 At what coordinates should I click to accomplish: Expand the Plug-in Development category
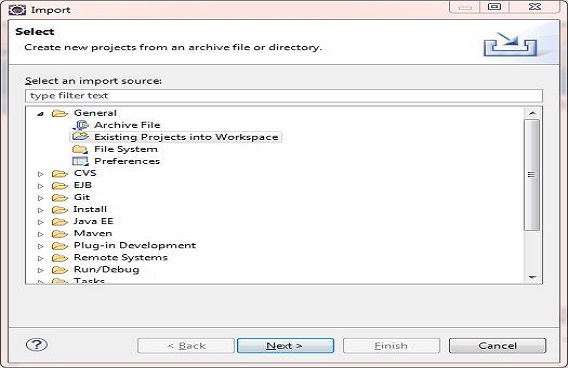(x=41, y=246)
